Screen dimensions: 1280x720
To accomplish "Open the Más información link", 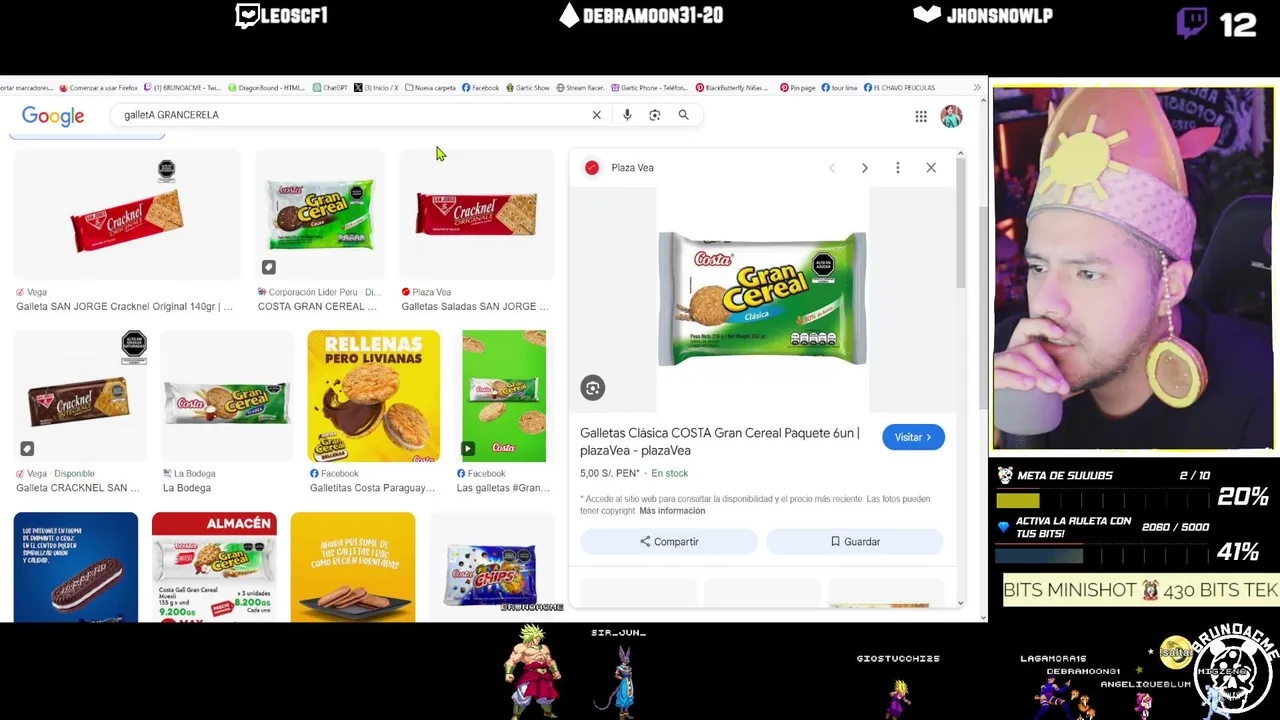I will (x=672, y=511).
